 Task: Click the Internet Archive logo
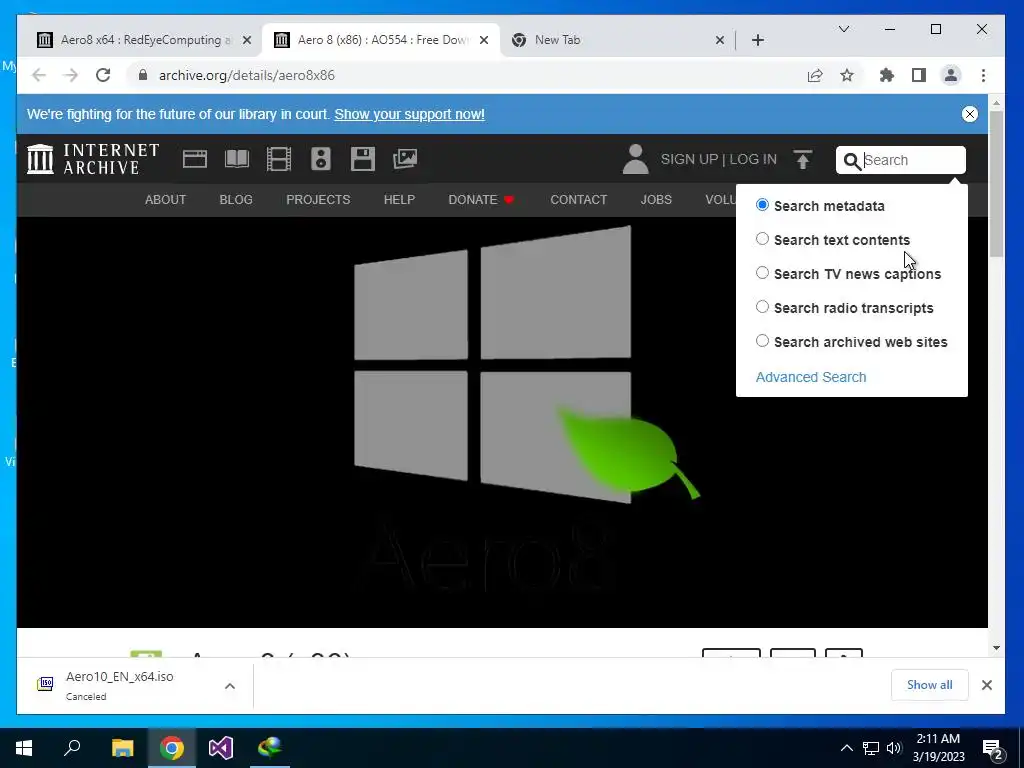tap(93, 159)
